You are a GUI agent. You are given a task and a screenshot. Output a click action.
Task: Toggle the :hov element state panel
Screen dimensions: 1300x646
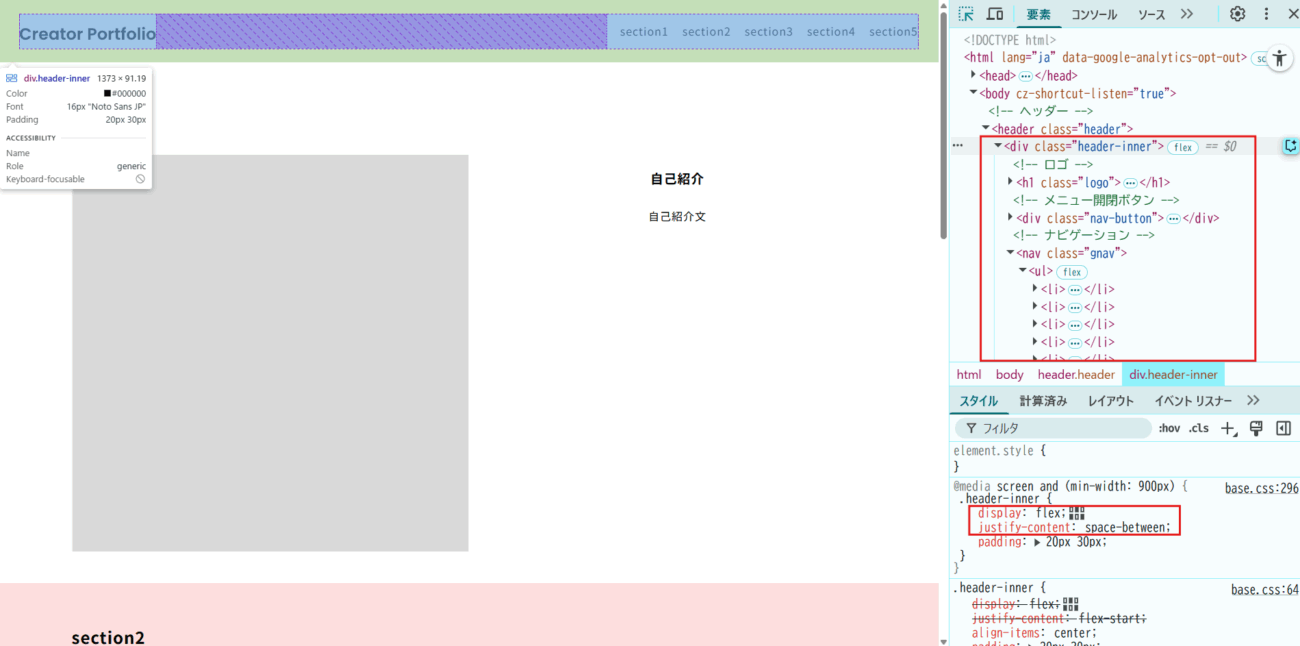point(1169,428)
